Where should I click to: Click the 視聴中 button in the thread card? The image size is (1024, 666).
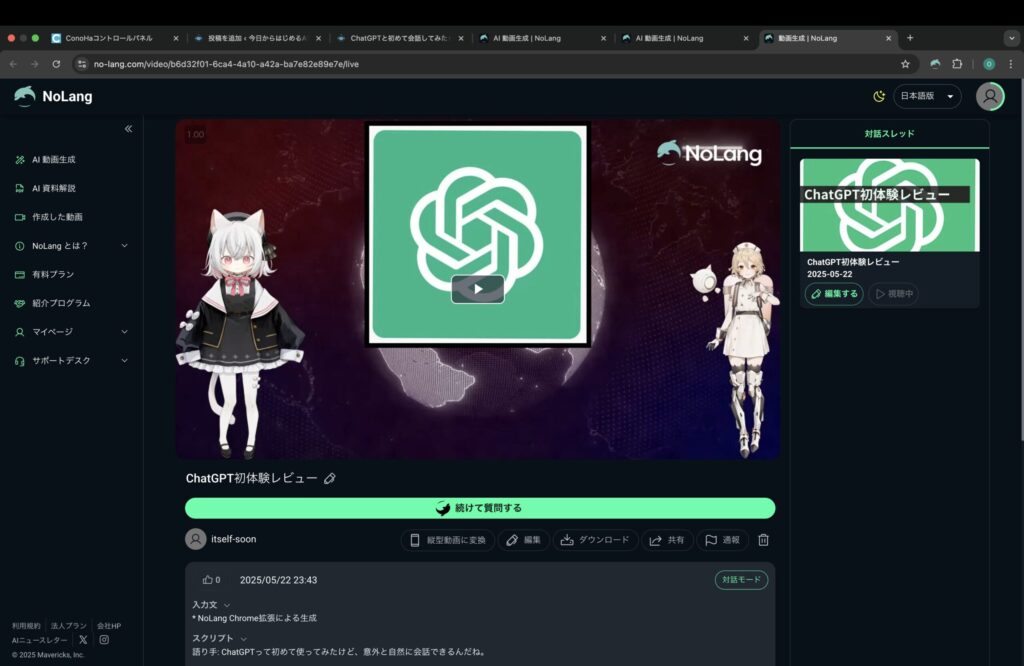(x=893, y=294)
